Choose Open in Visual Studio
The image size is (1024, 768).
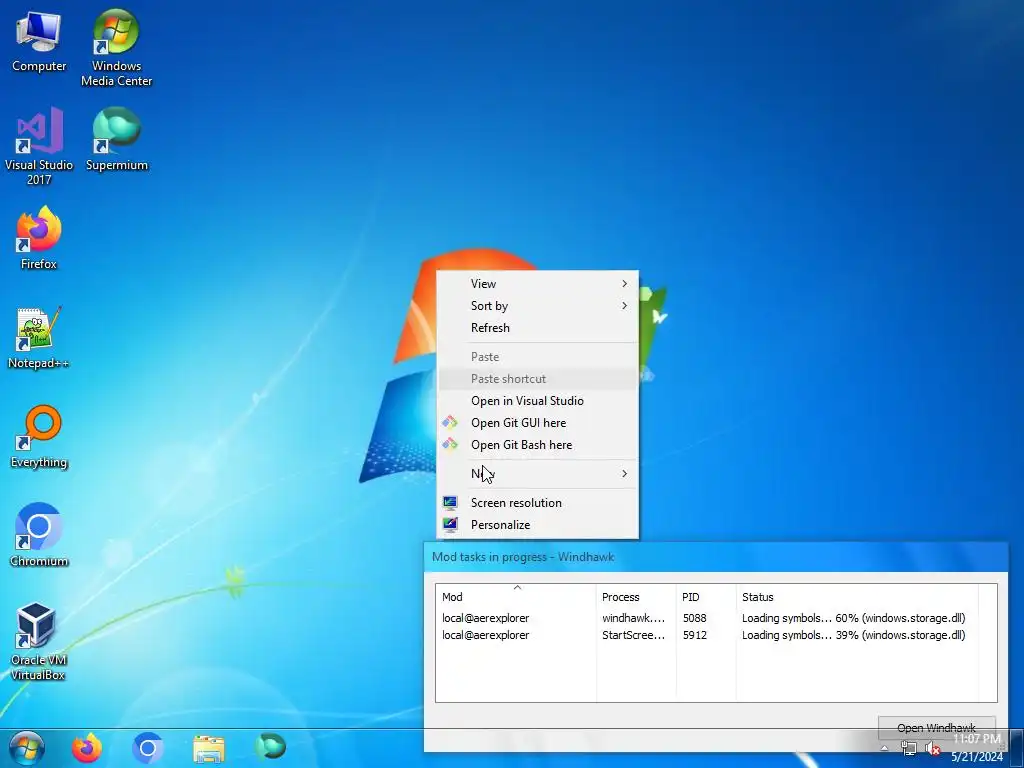click(x=537, y=401)
